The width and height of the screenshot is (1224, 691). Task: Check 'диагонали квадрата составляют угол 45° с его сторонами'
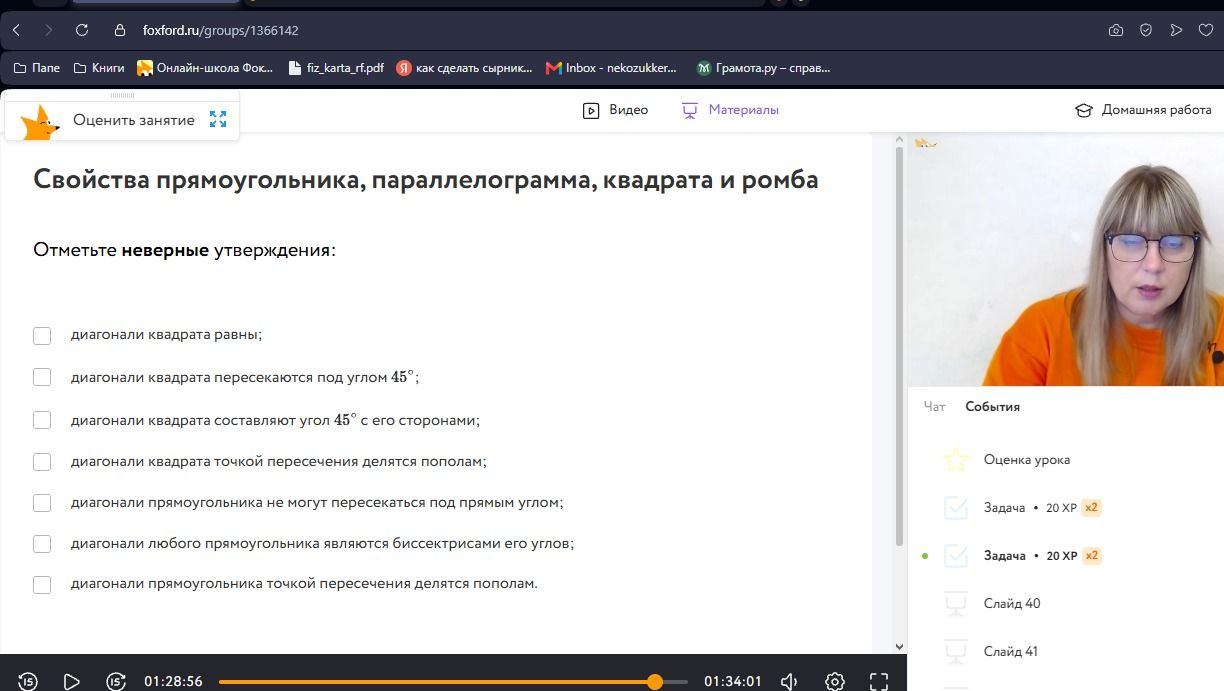(42, 420)
